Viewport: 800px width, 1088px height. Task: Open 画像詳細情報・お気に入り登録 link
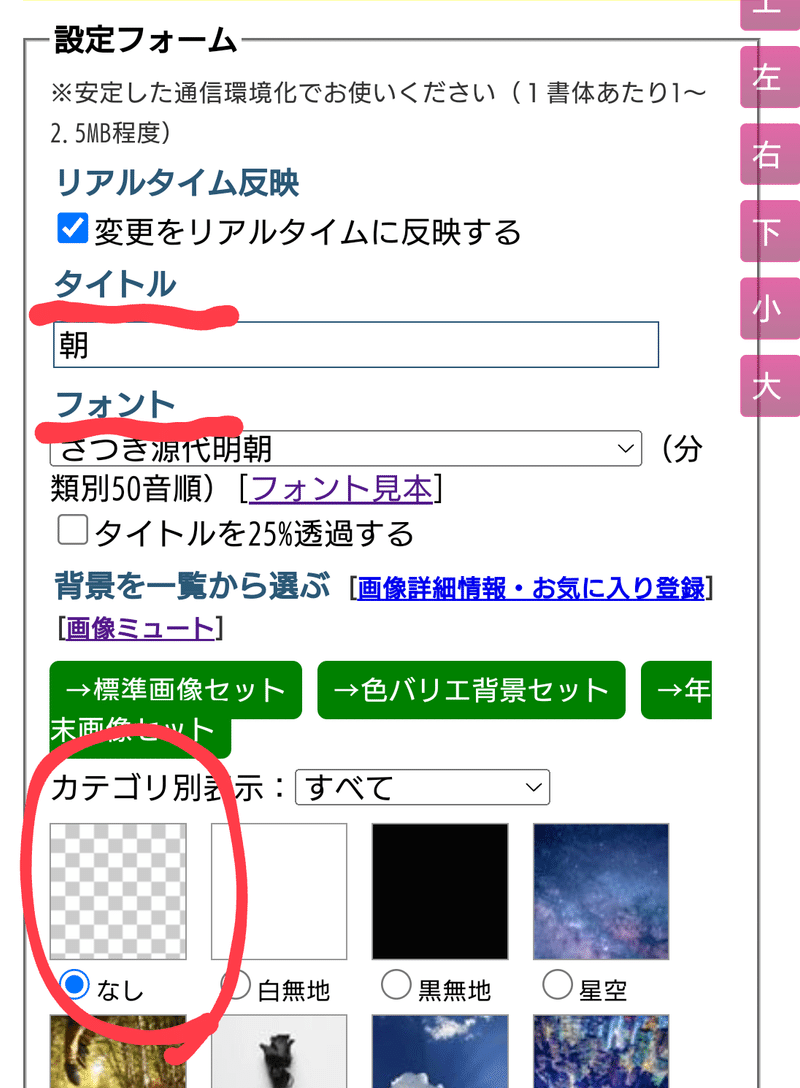pos(531,588)
